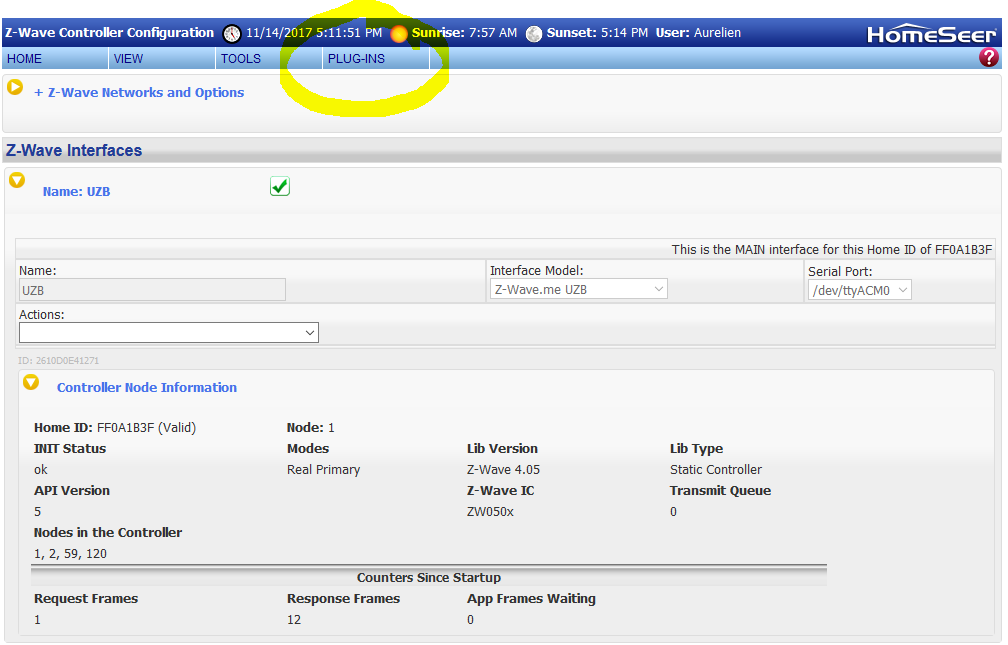
Task: Click the sunset moon icon
Action: pyautogui.click(x=534, y=33)
